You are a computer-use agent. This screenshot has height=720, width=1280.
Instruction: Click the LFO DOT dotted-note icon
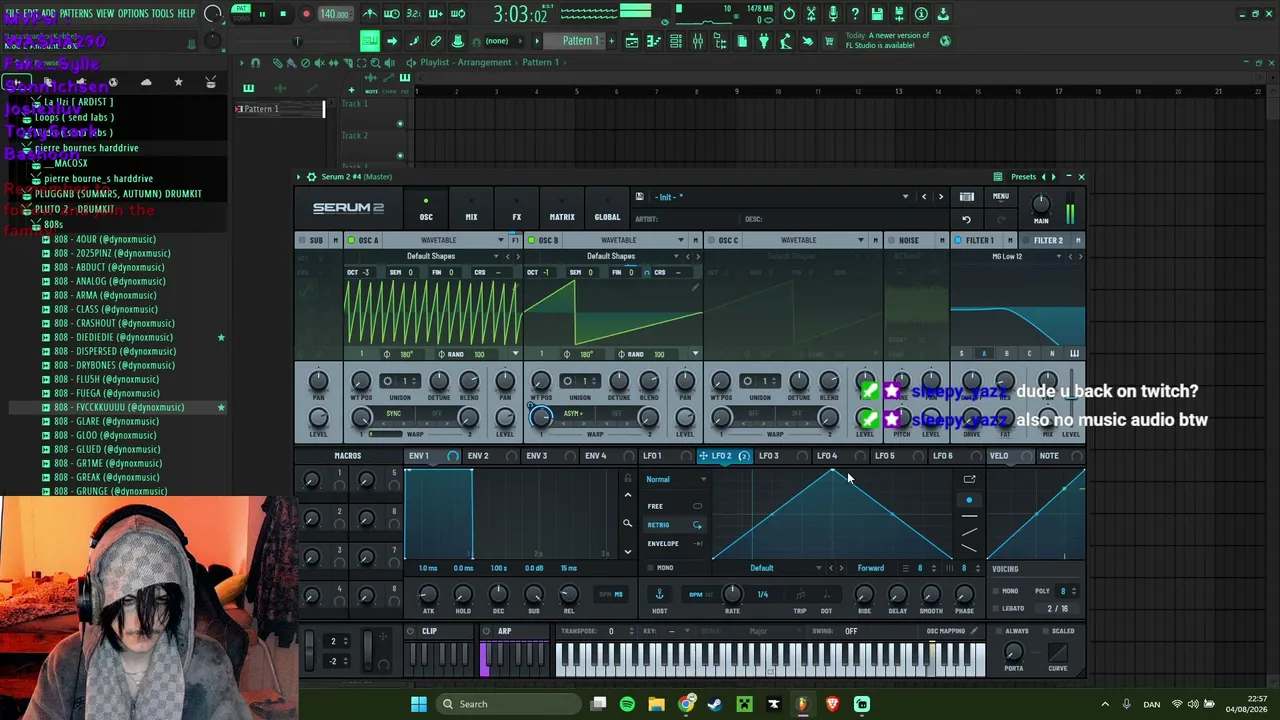pyautogui.click(x=826, y=595)
